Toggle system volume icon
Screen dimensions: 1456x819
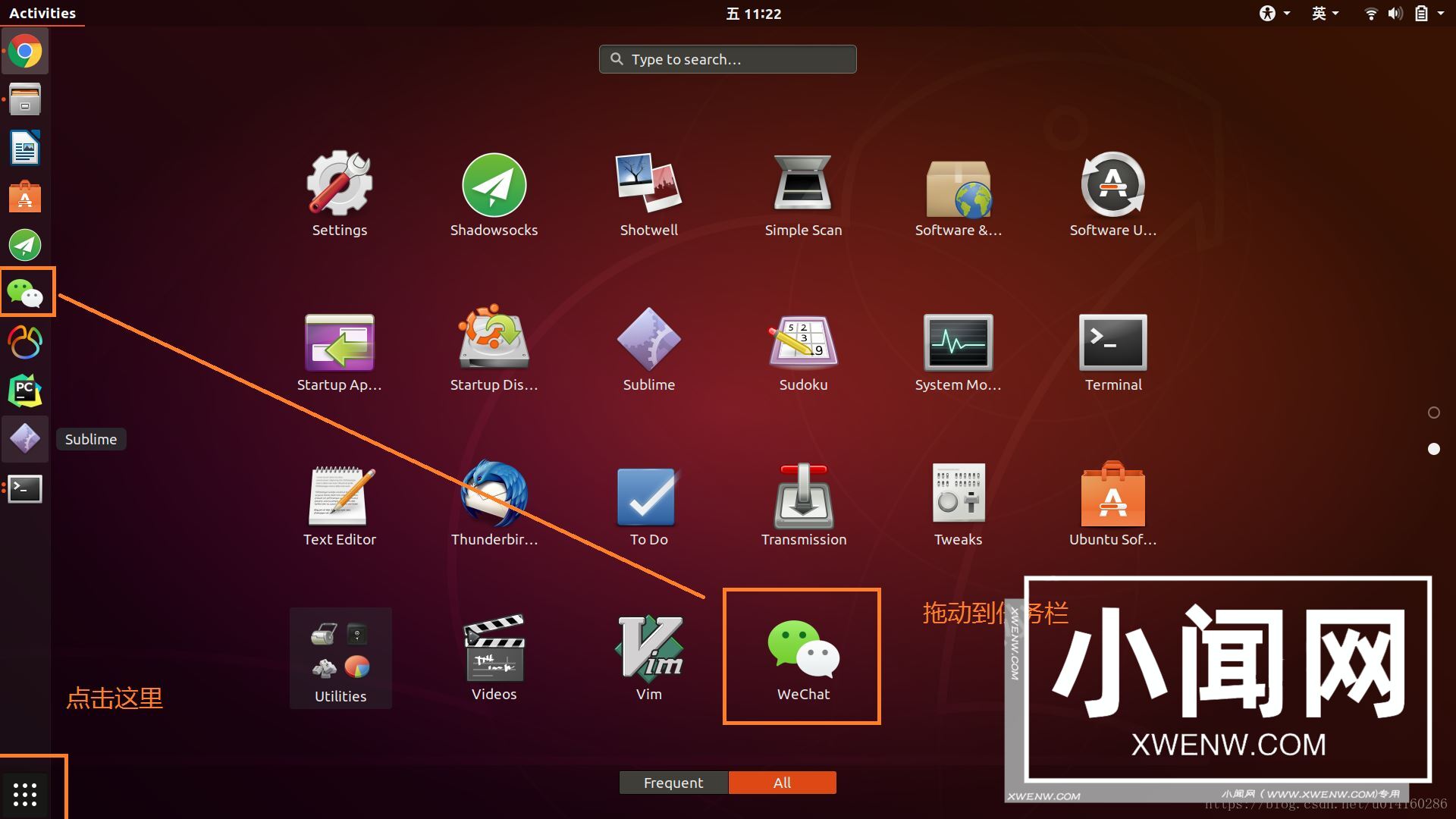pyautogui.click(x=1393, y=13)
